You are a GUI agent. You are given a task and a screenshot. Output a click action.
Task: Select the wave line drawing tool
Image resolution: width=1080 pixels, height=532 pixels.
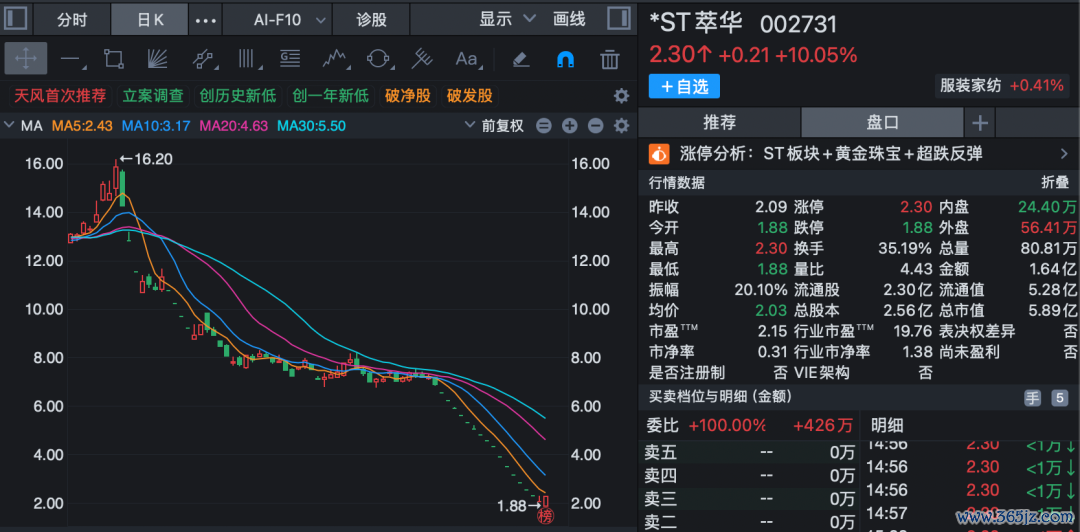pos(335,59)
